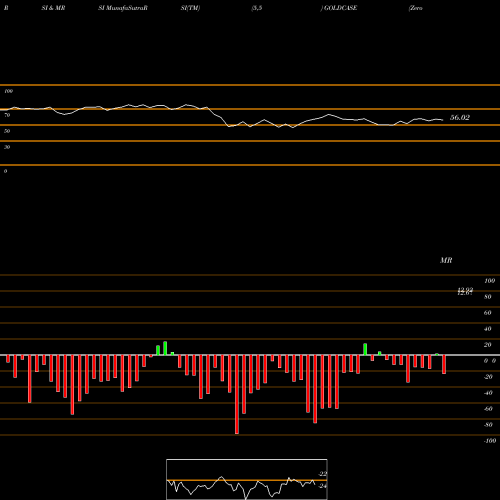Click the MR panel title label

446,260
